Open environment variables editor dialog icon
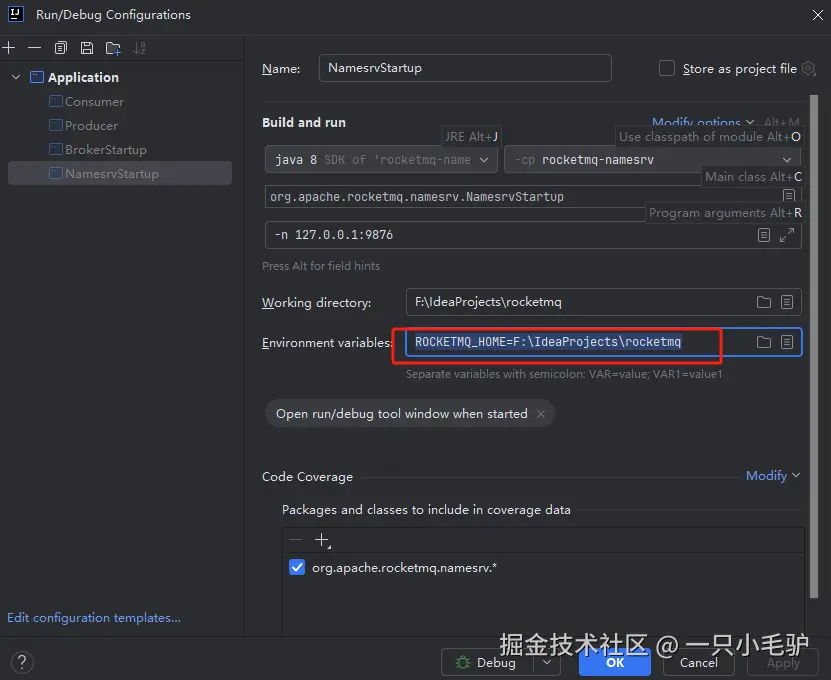 [787, 342]
